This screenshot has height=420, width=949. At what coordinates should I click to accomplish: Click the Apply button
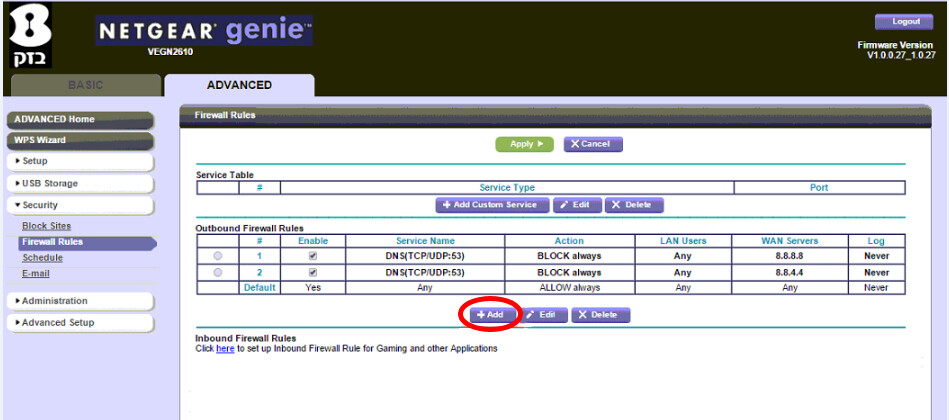click(x=524, y=144)
